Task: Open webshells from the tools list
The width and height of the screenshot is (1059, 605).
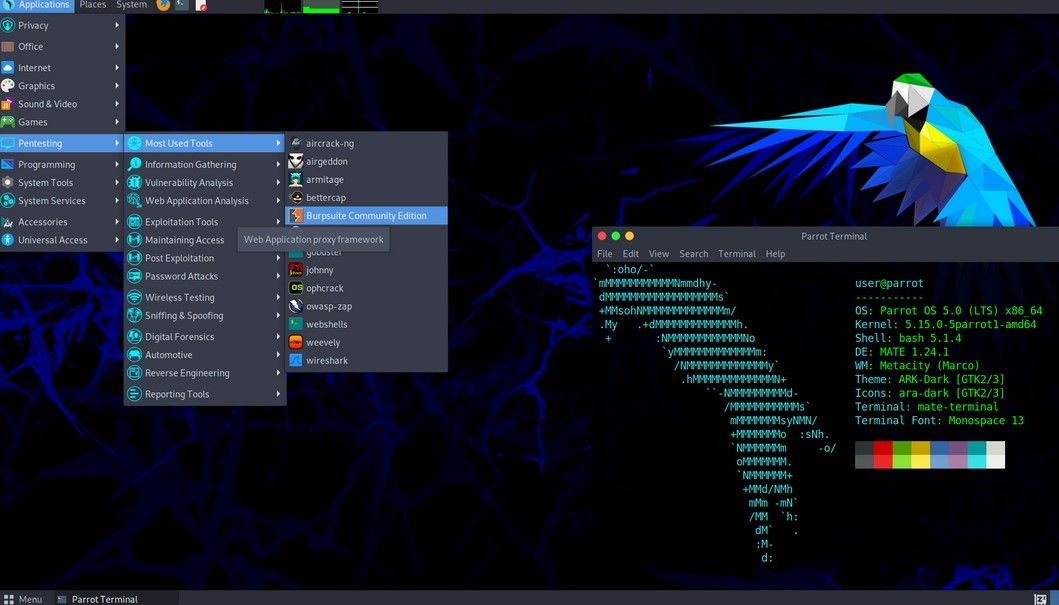Action: click(x=366, y=325)
